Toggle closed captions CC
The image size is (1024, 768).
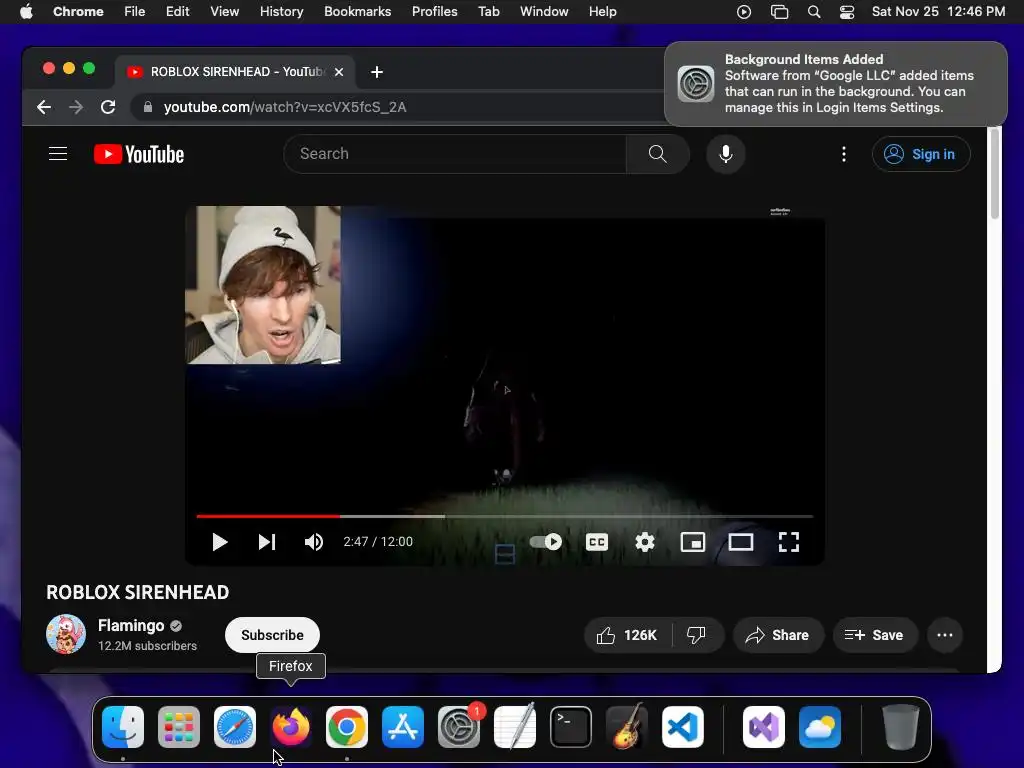click(x=596, y=542)
